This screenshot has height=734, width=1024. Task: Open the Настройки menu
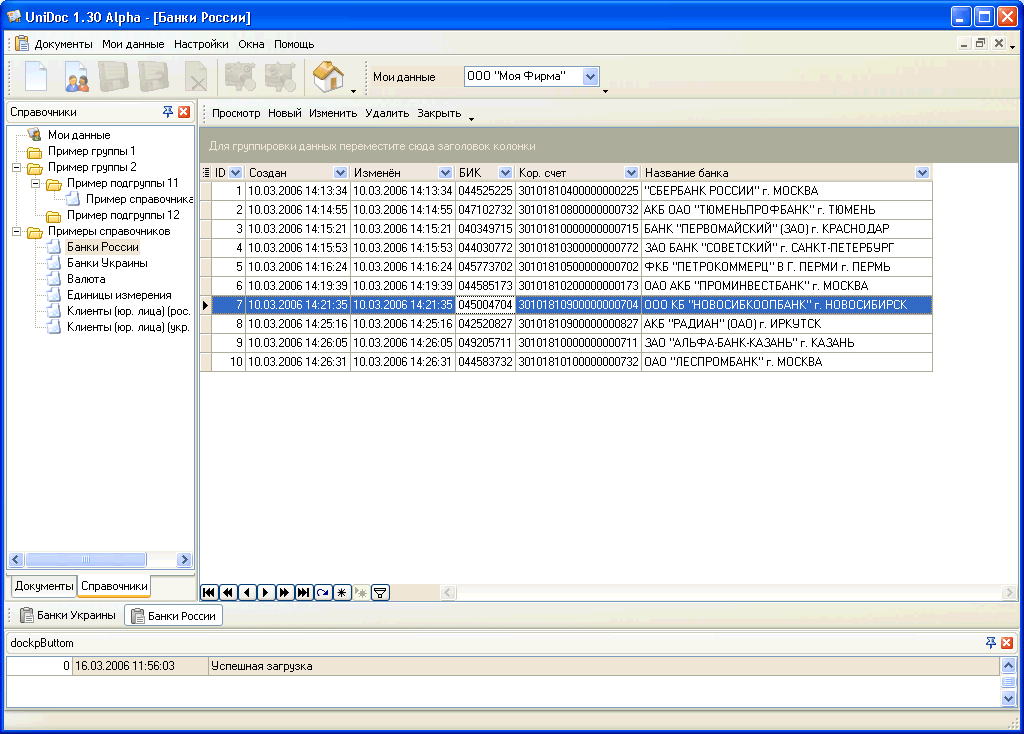[x=201, y=44]
